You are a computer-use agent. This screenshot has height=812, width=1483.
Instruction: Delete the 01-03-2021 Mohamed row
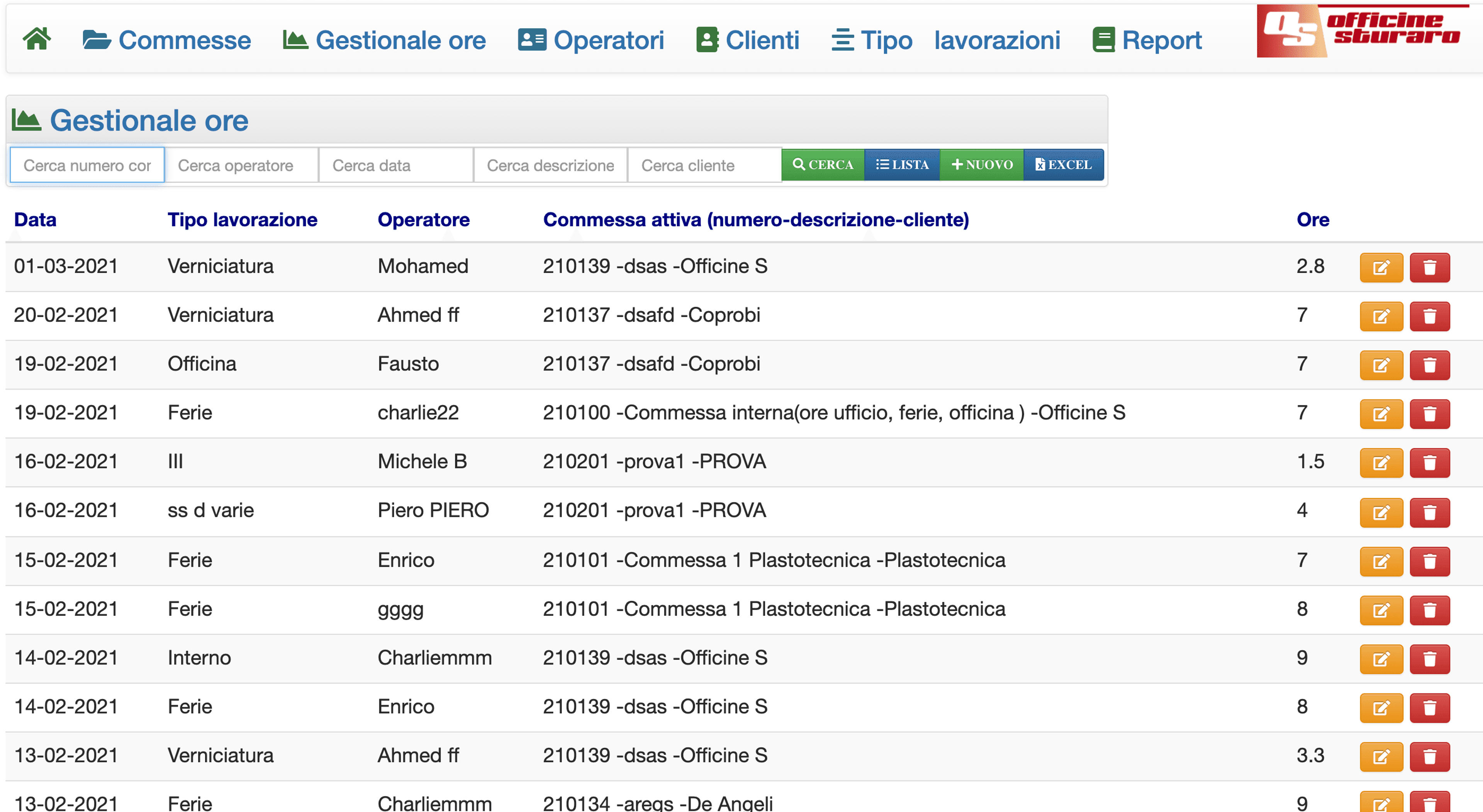pos(1429,268)
